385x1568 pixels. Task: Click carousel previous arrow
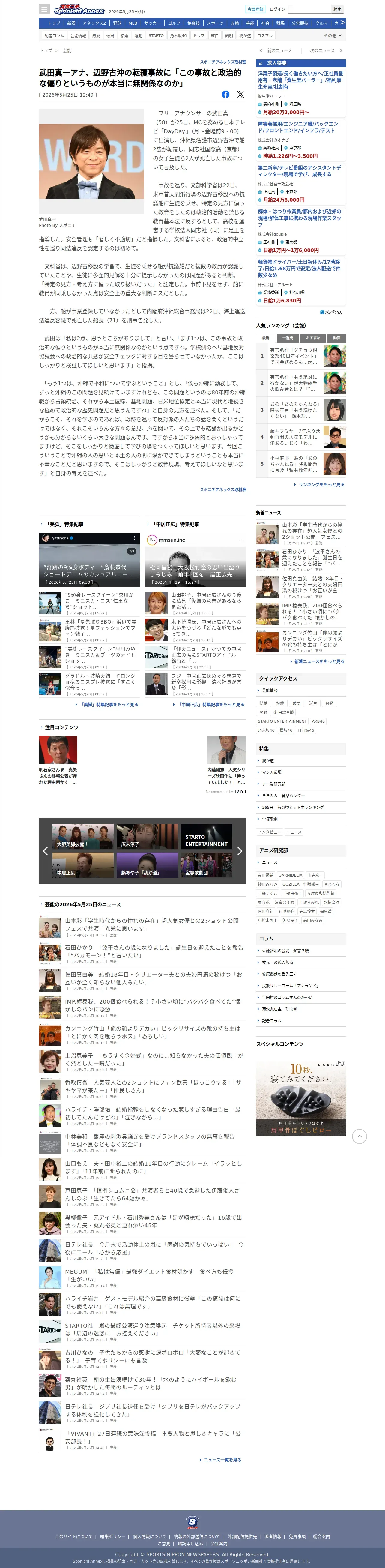pos(45,851)
